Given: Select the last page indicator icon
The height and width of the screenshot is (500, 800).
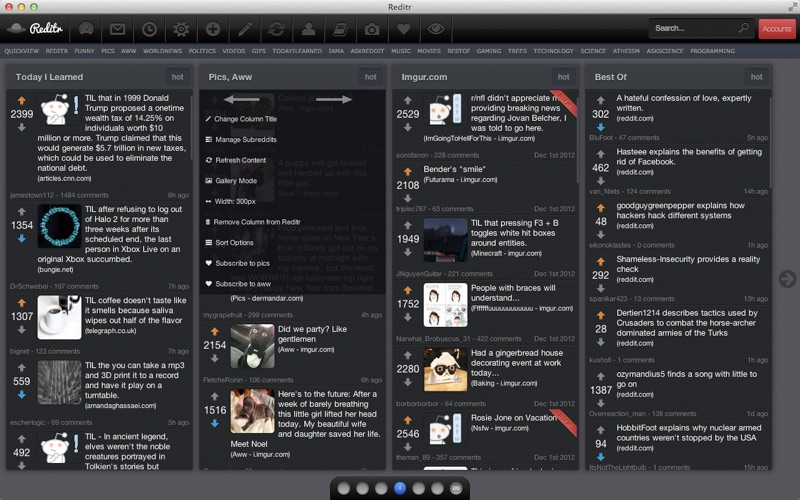Looking at the screenshot, I should [x=456, y=488].
